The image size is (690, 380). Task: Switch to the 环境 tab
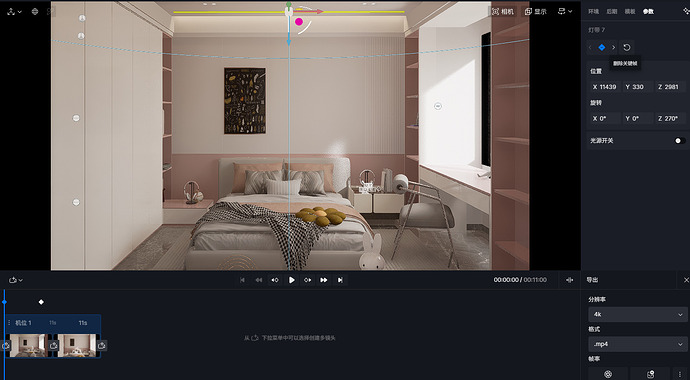(594, 11)
